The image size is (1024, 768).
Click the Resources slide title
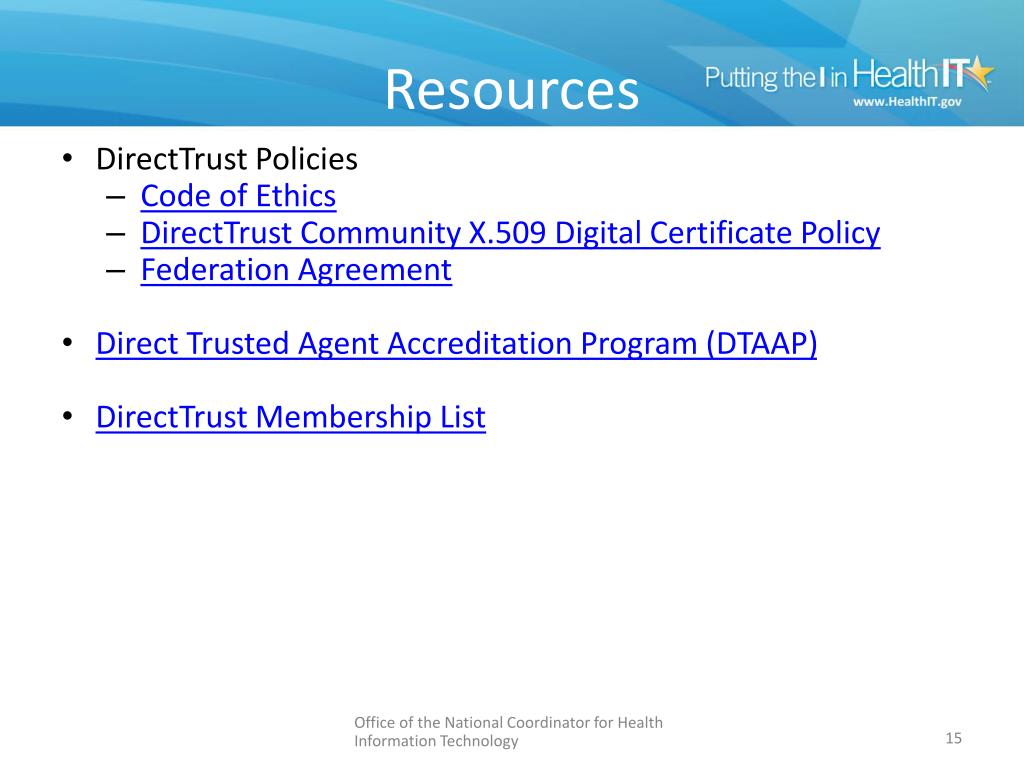511,89
